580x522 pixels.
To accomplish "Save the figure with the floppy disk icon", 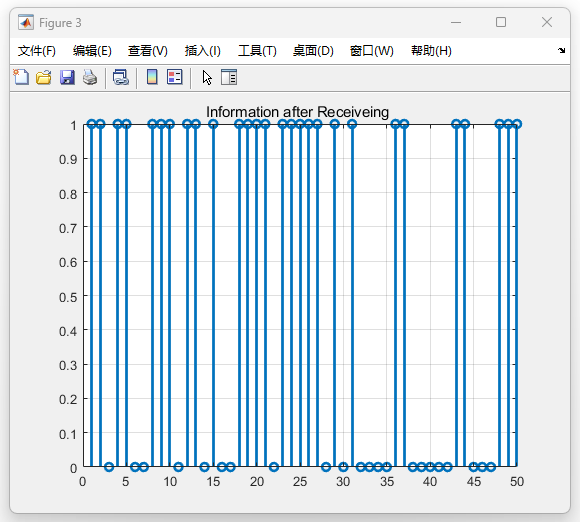I will coord(67,78).
